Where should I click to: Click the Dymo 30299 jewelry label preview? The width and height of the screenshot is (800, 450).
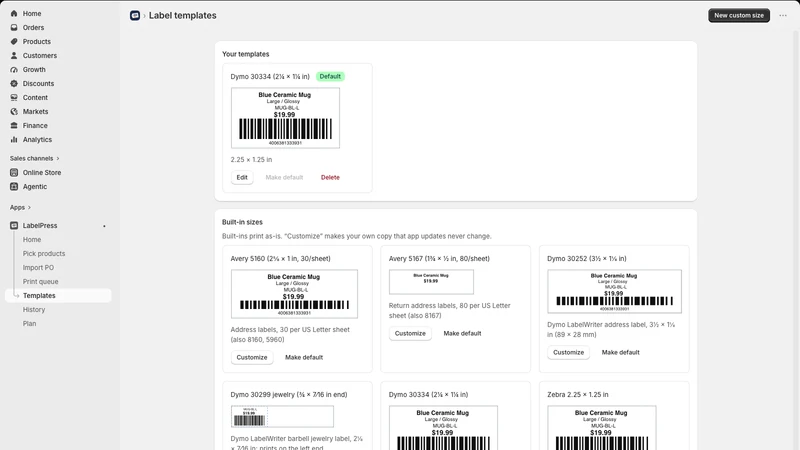[282, 417]
